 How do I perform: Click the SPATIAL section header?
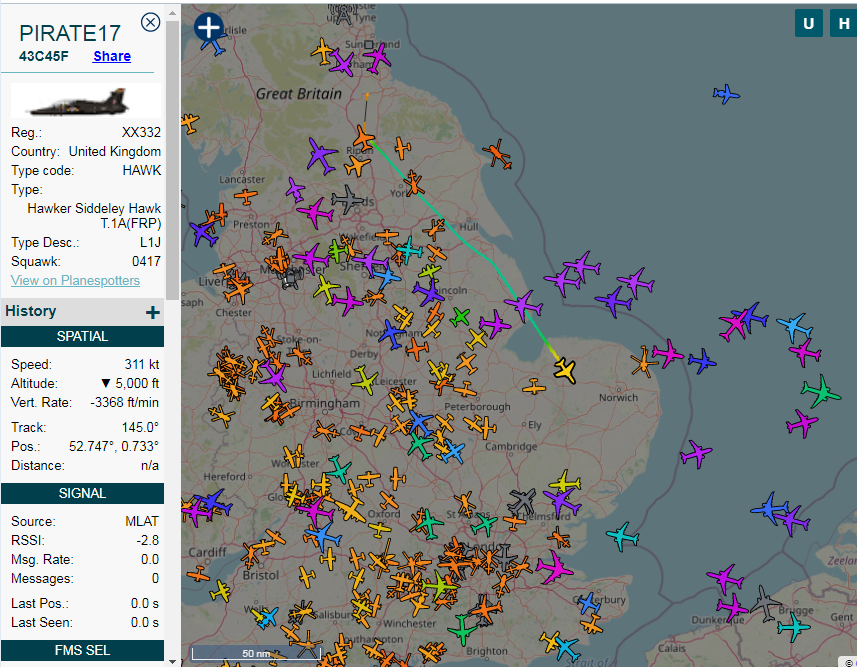pyautogui.click(x=83, y=336)
